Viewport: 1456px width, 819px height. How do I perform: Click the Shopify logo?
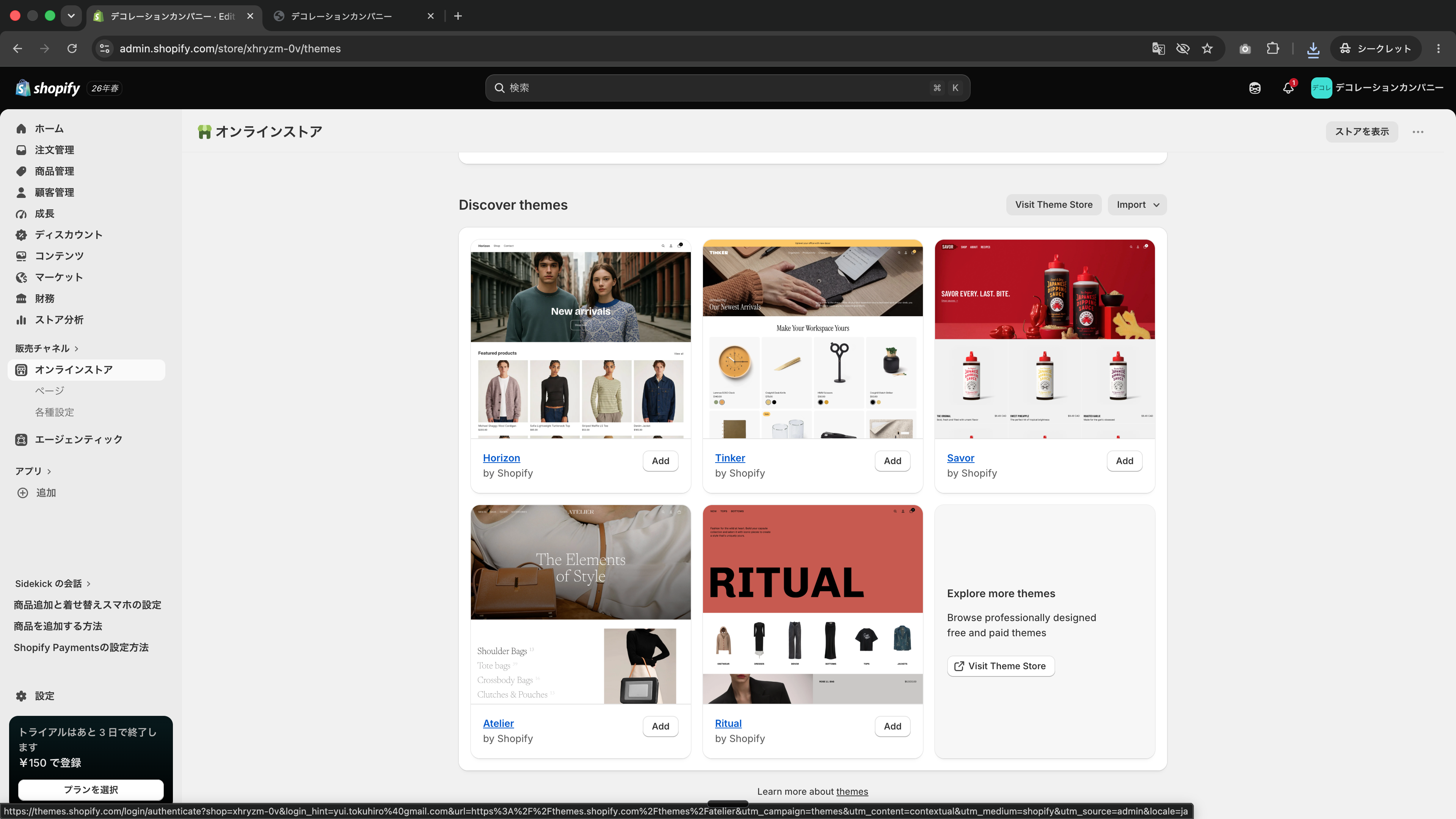(x=49, y=88)
